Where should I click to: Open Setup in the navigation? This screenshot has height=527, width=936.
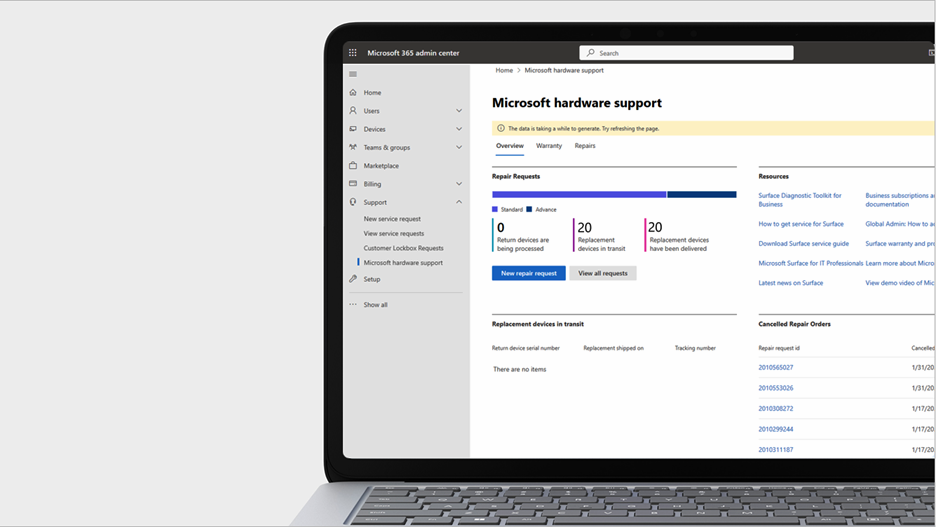click(372, 279)
